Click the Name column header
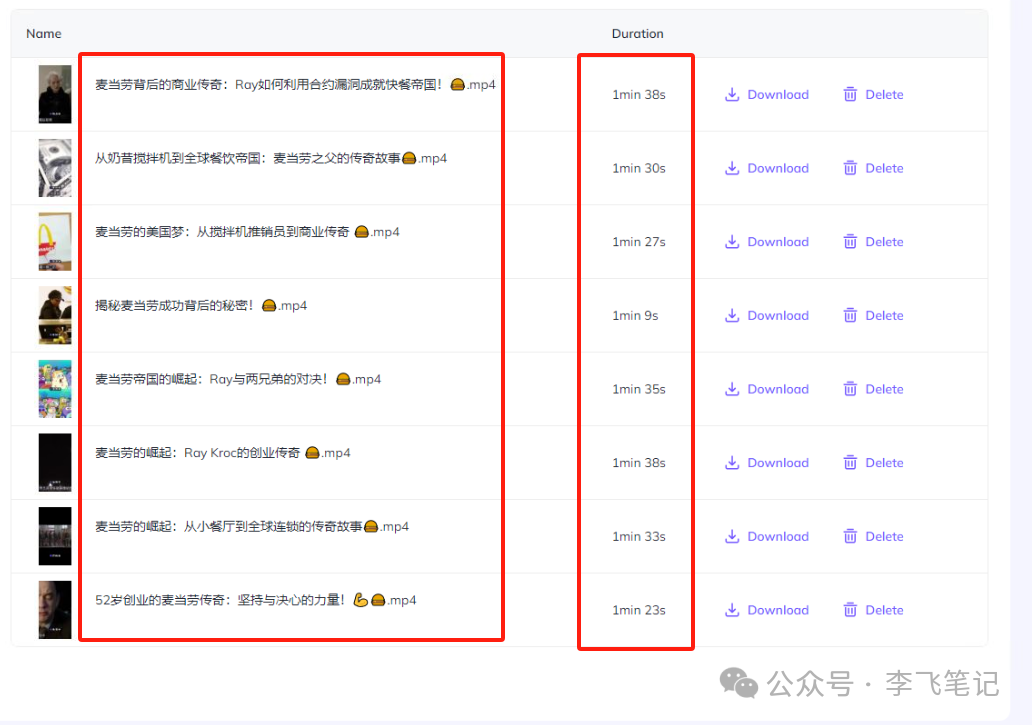 coord(44,33)
